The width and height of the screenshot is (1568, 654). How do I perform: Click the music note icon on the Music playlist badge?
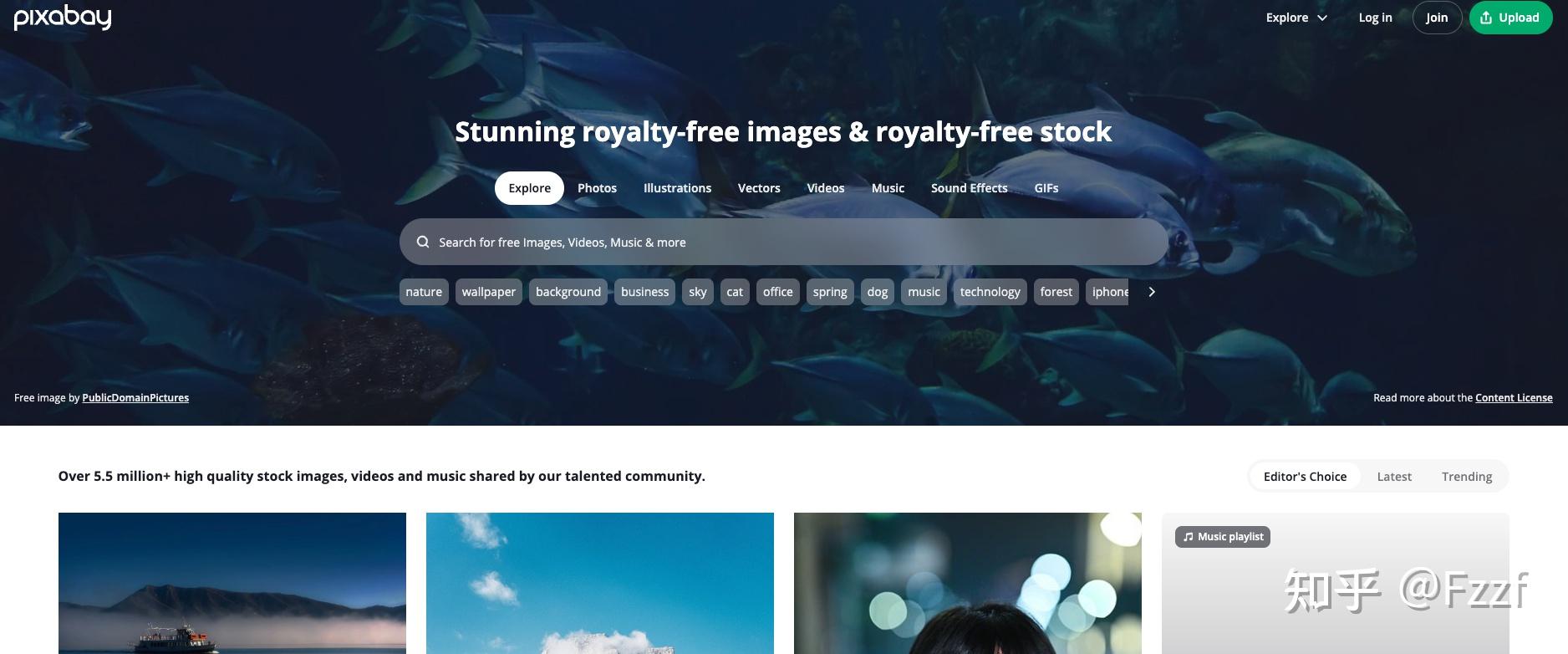1189,537
